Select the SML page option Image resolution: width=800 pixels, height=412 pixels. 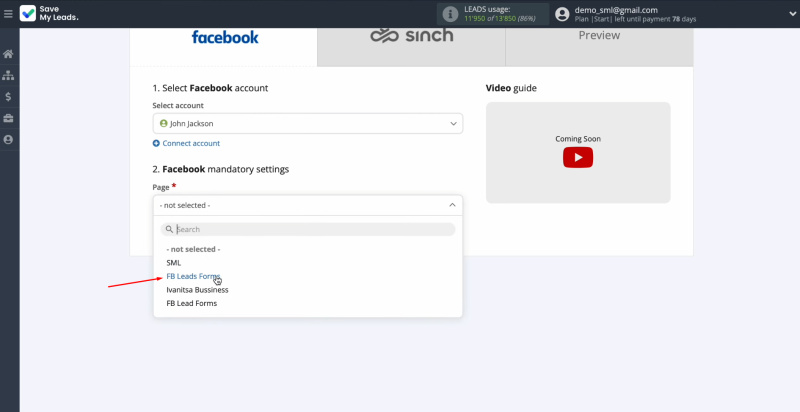173,263
